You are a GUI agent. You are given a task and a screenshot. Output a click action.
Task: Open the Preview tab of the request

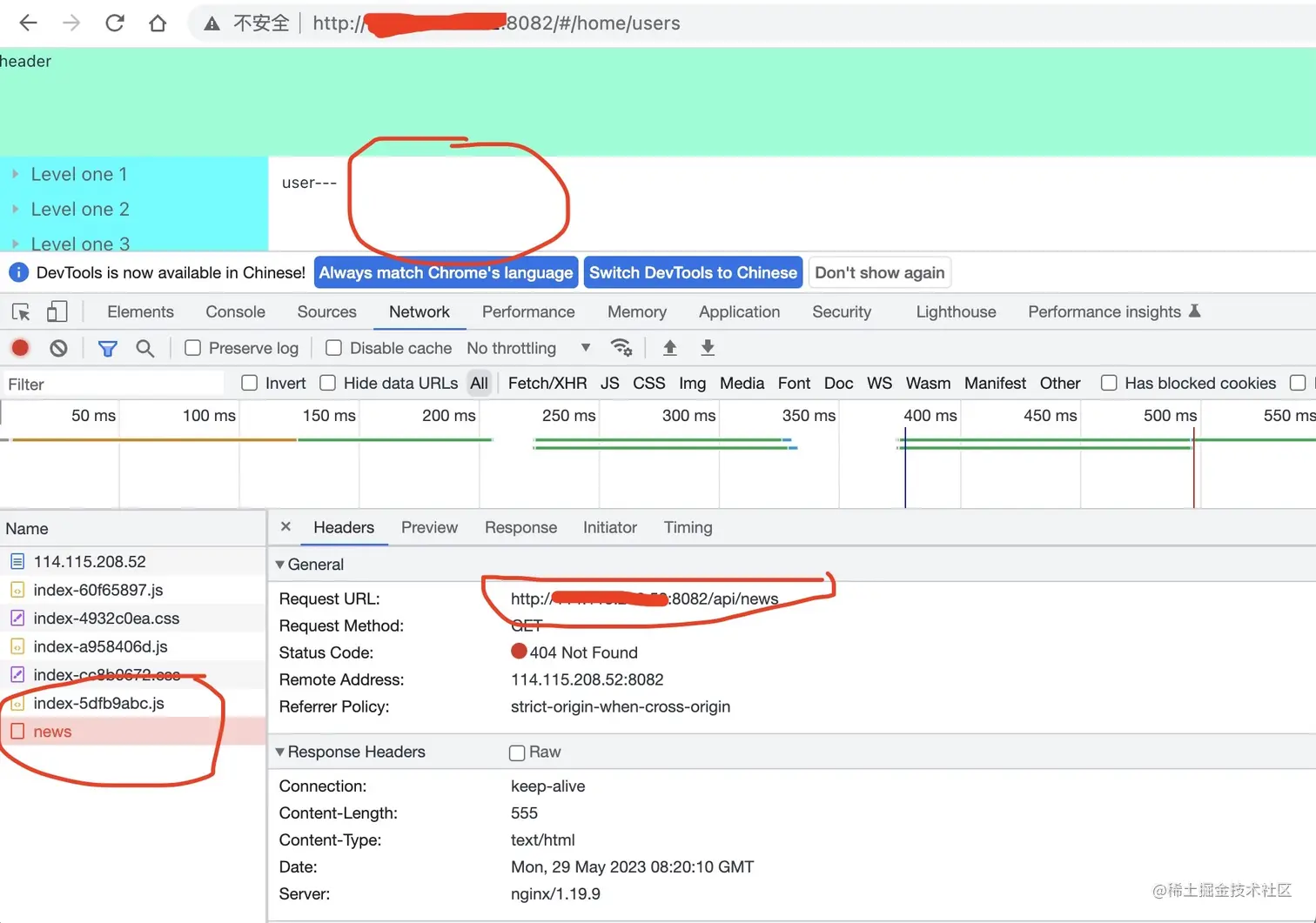point(429,527)
